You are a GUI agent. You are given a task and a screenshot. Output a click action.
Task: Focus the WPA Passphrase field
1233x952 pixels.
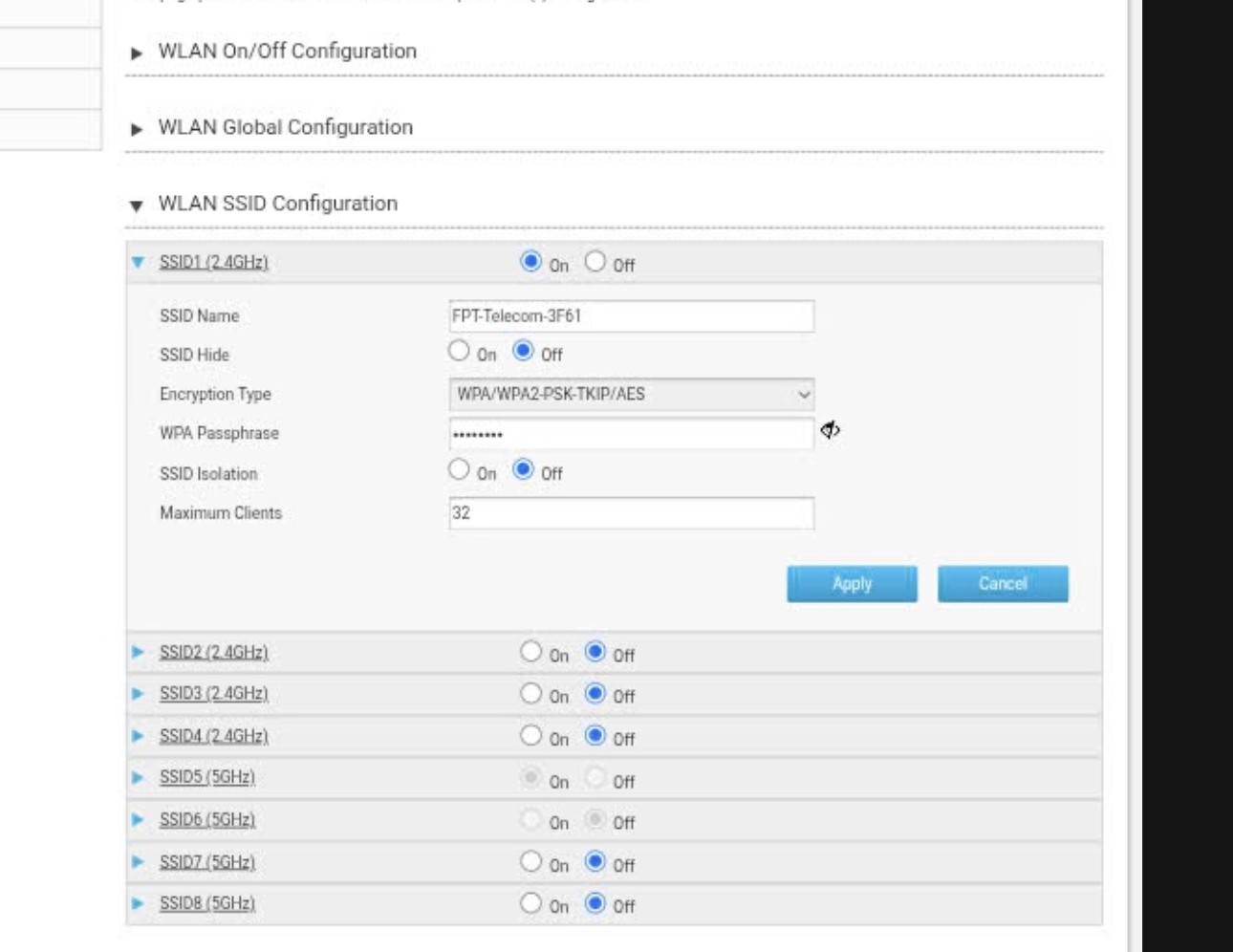click(632, 434)
